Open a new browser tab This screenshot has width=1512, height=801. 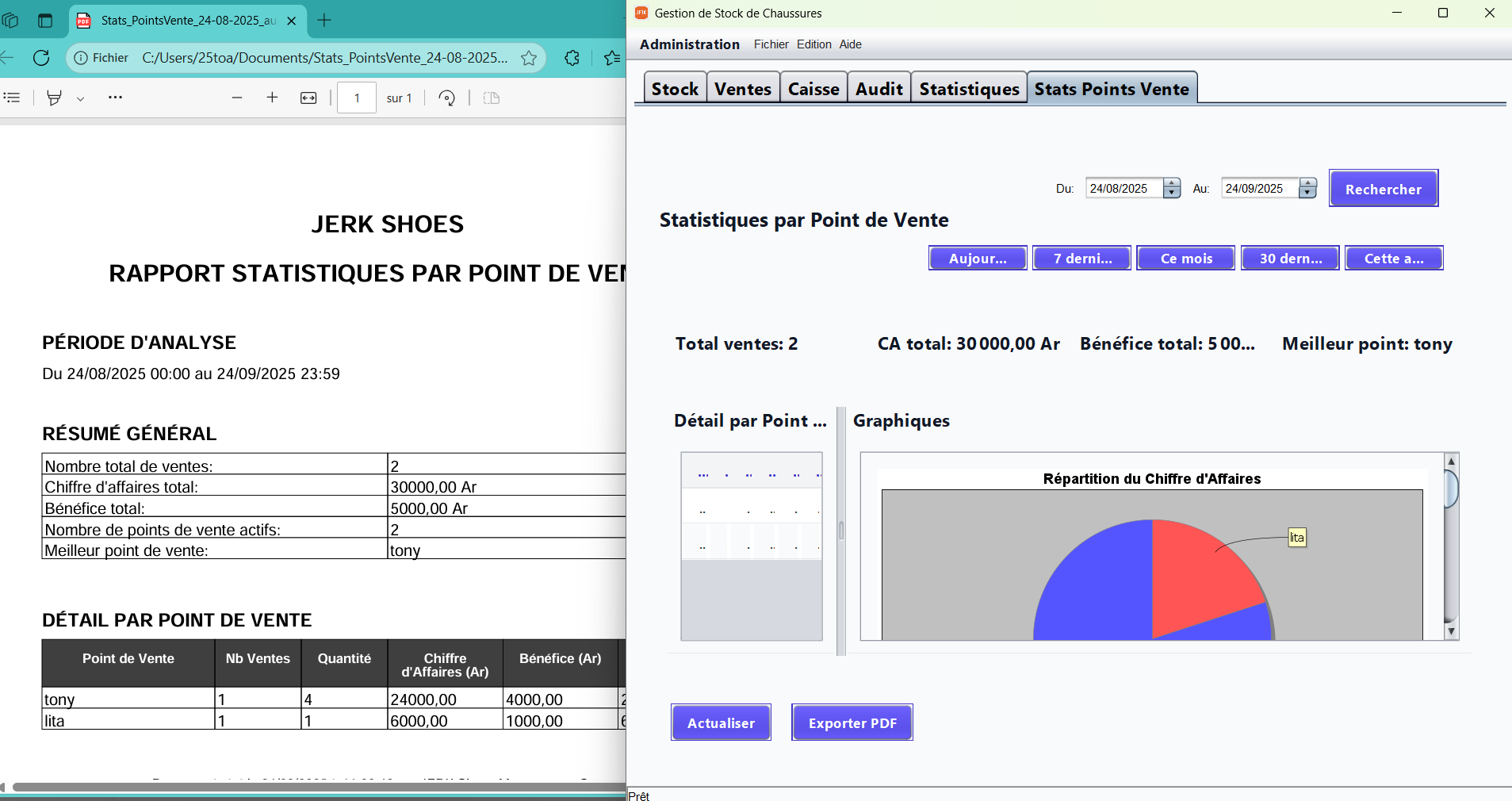click(x=324, y=21)
